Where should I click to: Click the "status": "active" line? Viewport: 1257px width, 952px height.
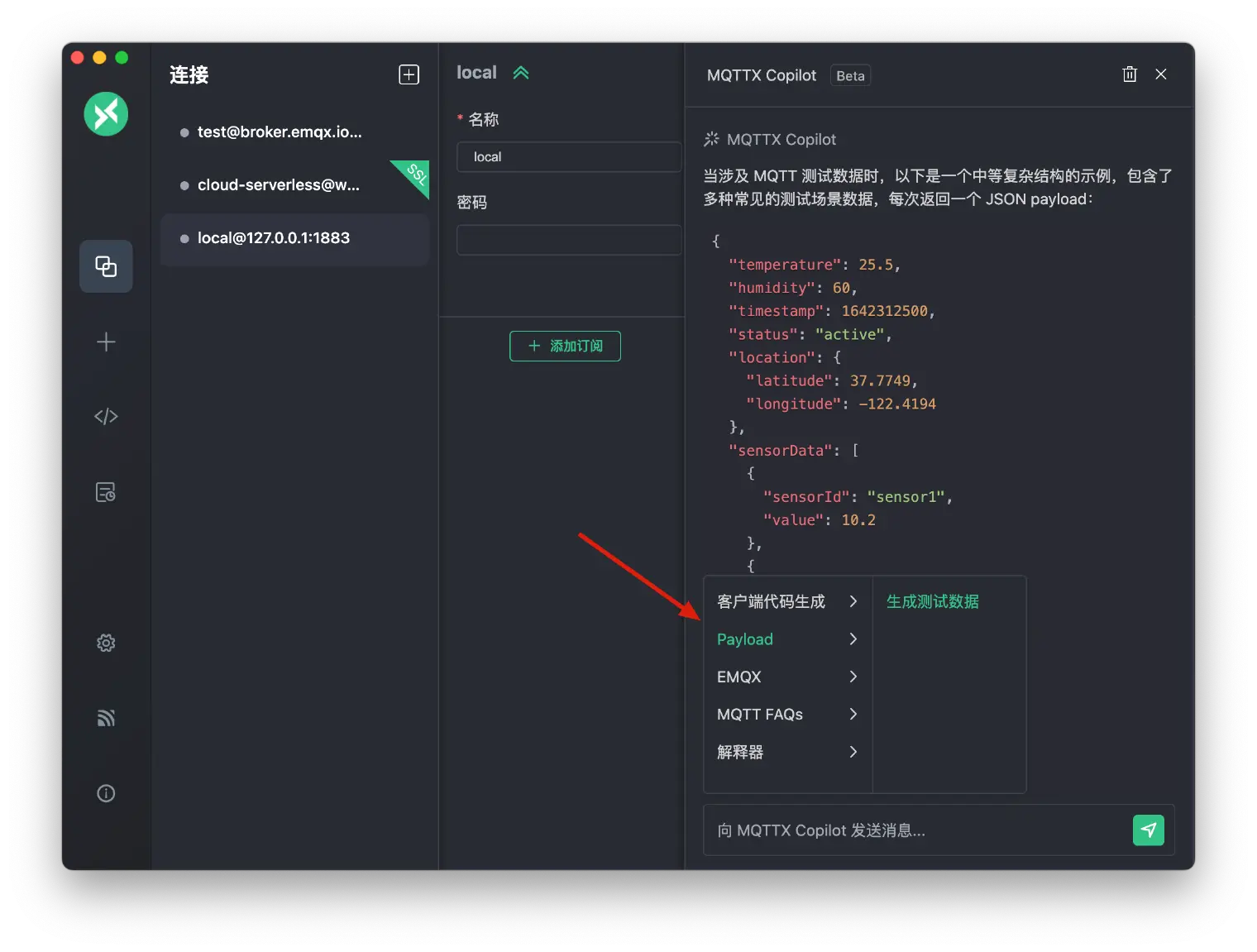tap(810, 334)
